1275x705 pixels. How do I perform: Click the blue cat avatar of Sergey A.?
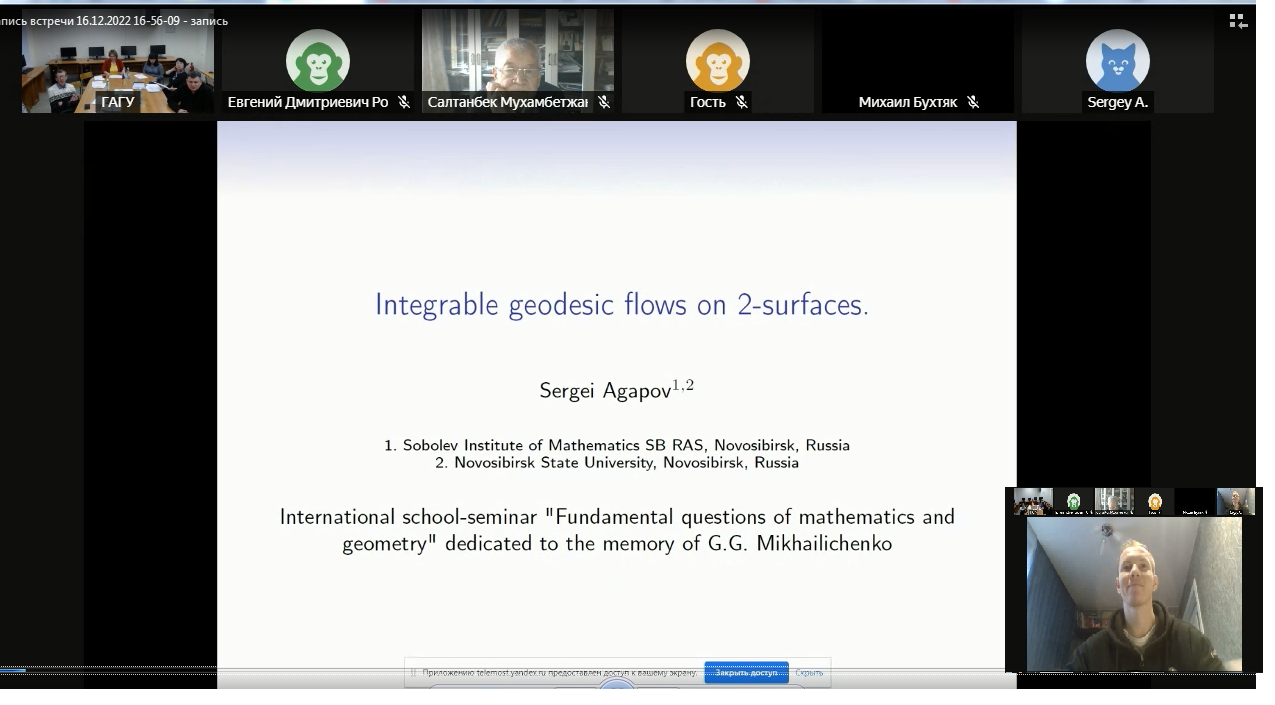tap(1117, 60)
